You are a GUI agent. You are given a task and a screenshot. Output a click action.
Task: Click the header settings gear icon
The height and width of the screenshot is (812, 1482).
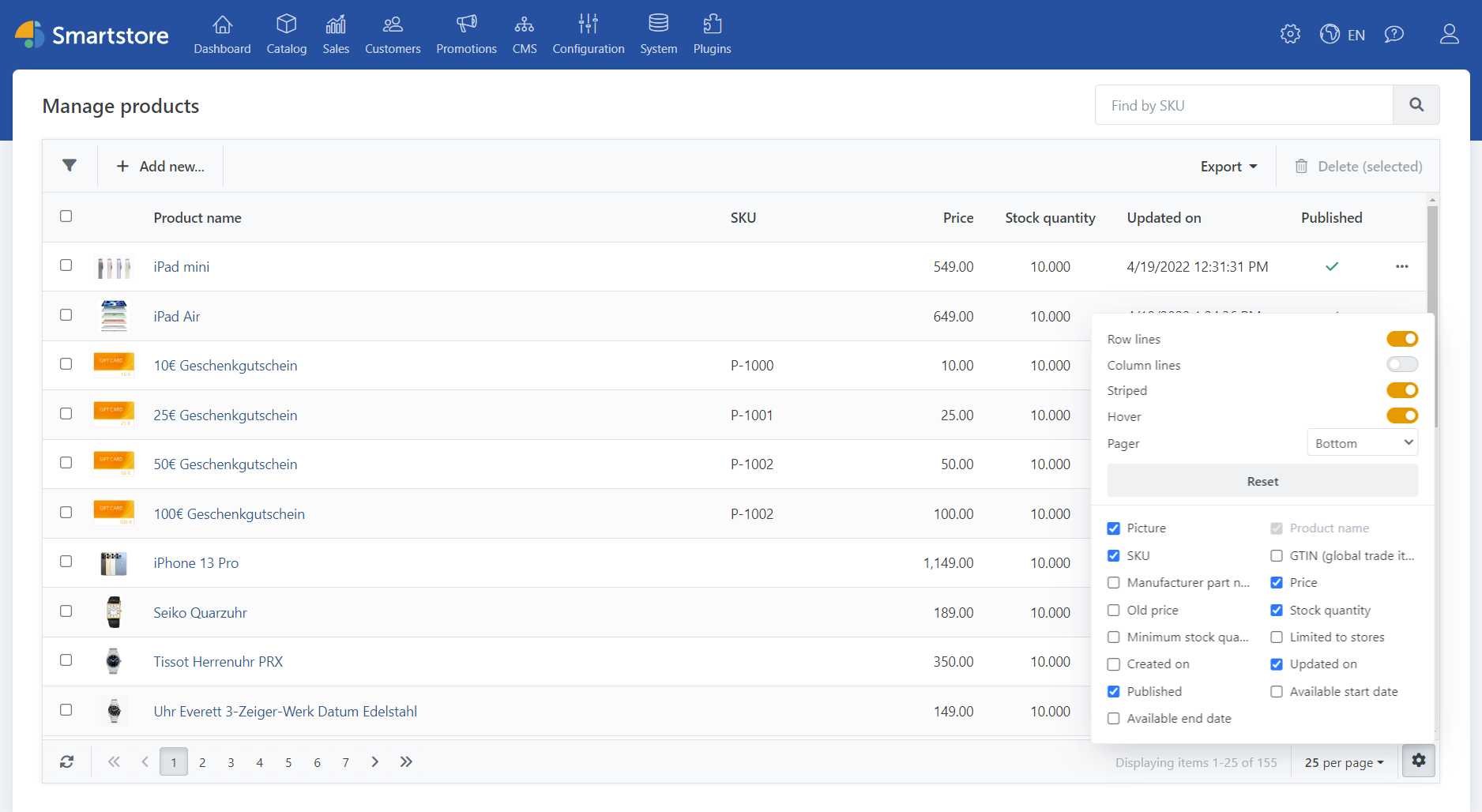pyautogui.click(x=1290, y=35)
